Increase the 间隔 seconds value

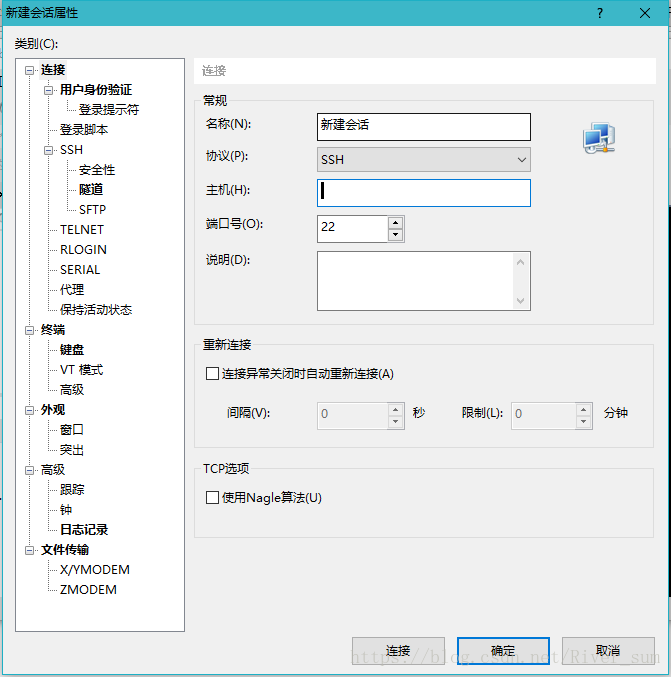396,409
